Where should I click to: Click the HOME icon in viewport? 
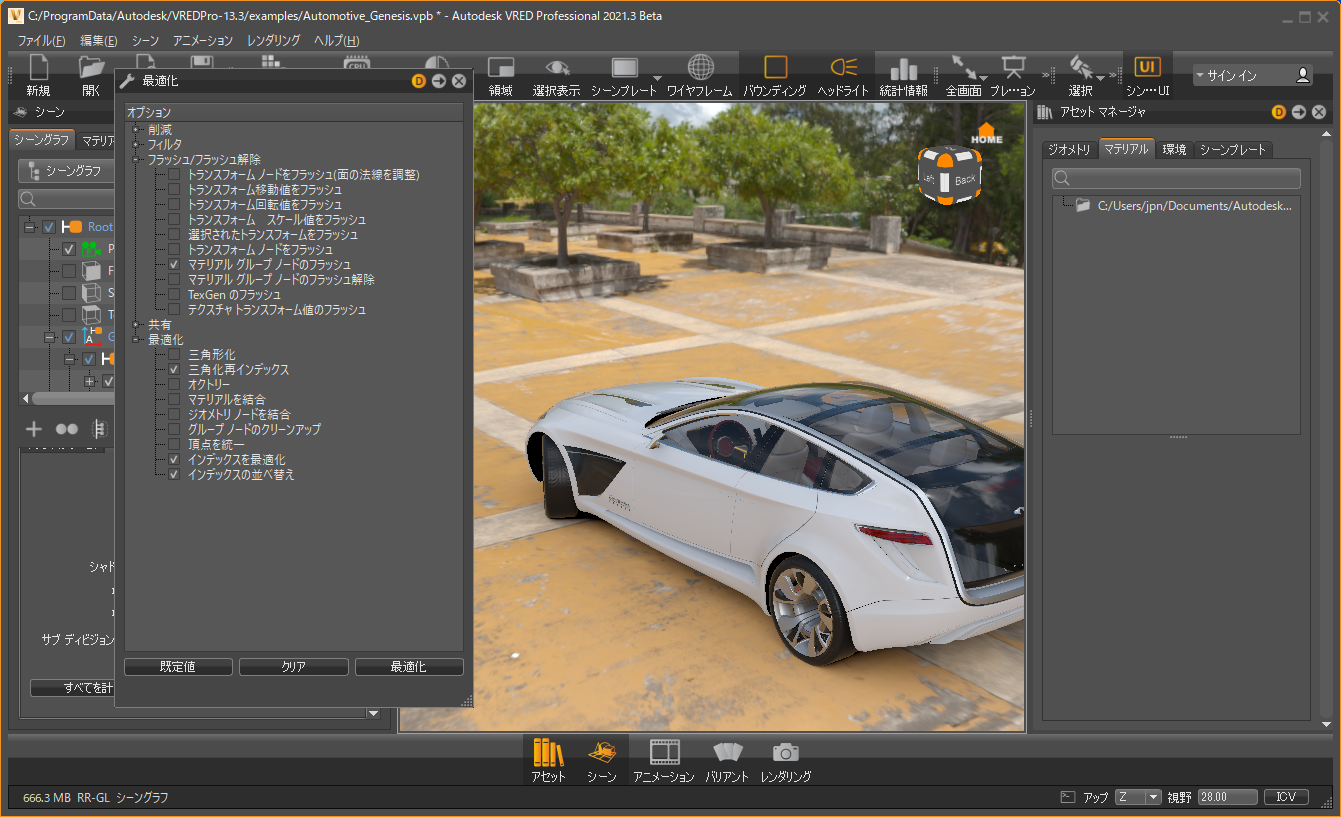tap(986, 133)
